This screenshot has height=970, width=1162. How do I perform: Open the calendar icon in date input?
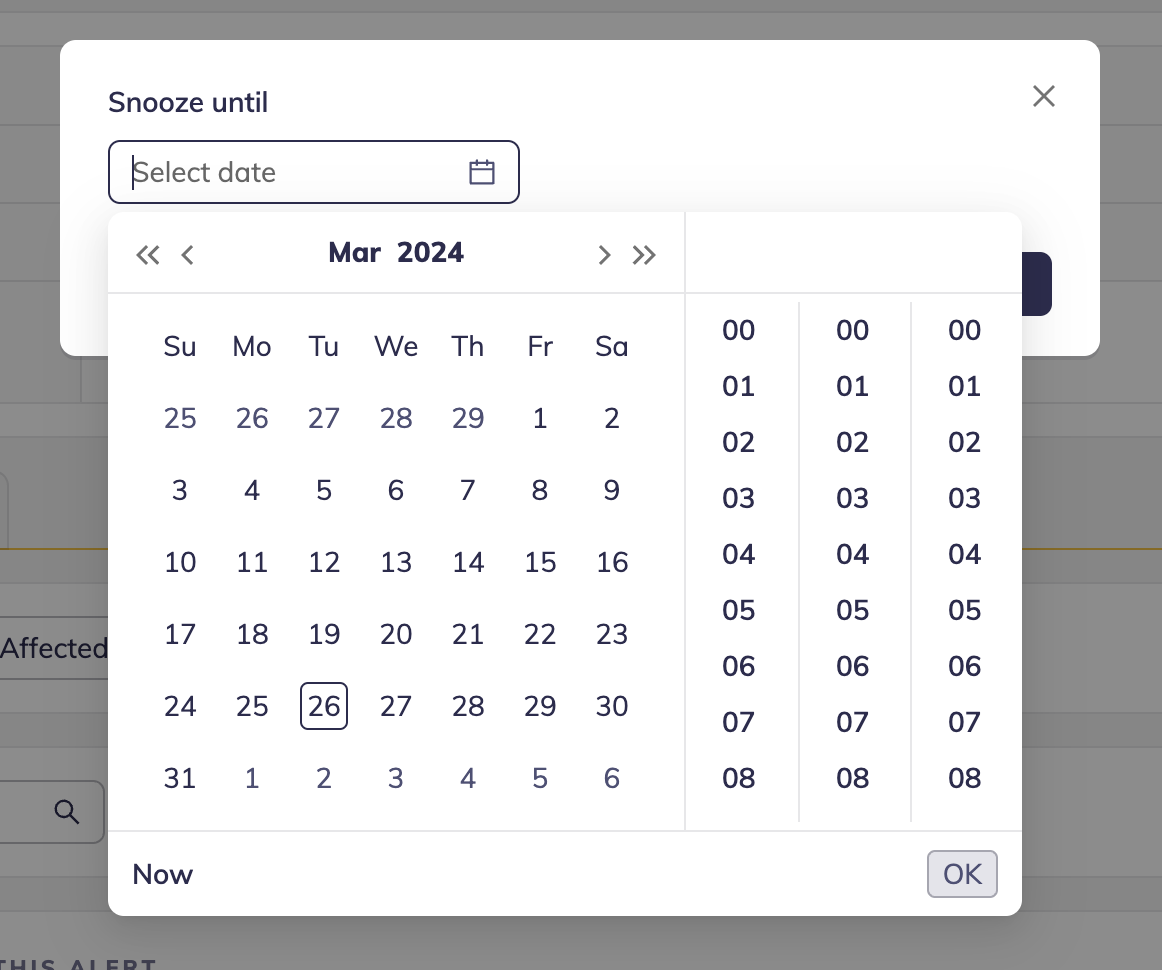pyautogui.click(x=482, y=172)
